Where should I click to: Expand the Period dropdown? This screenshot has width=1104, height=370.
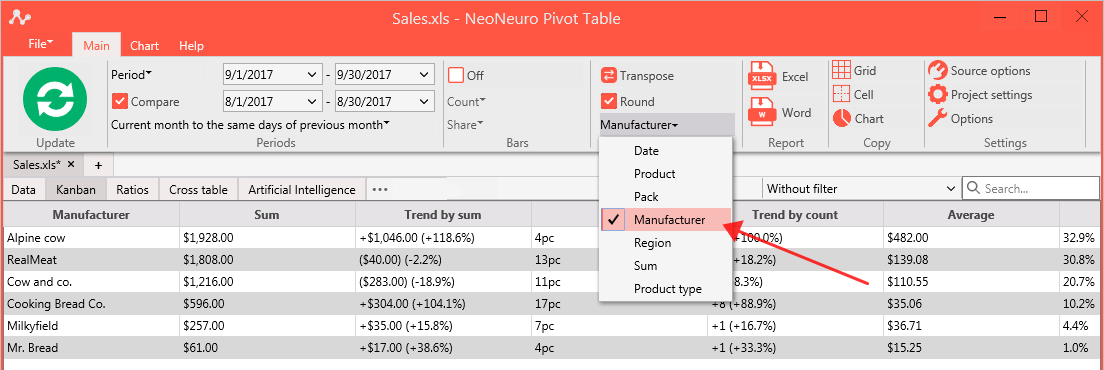[x=131, y=75]
